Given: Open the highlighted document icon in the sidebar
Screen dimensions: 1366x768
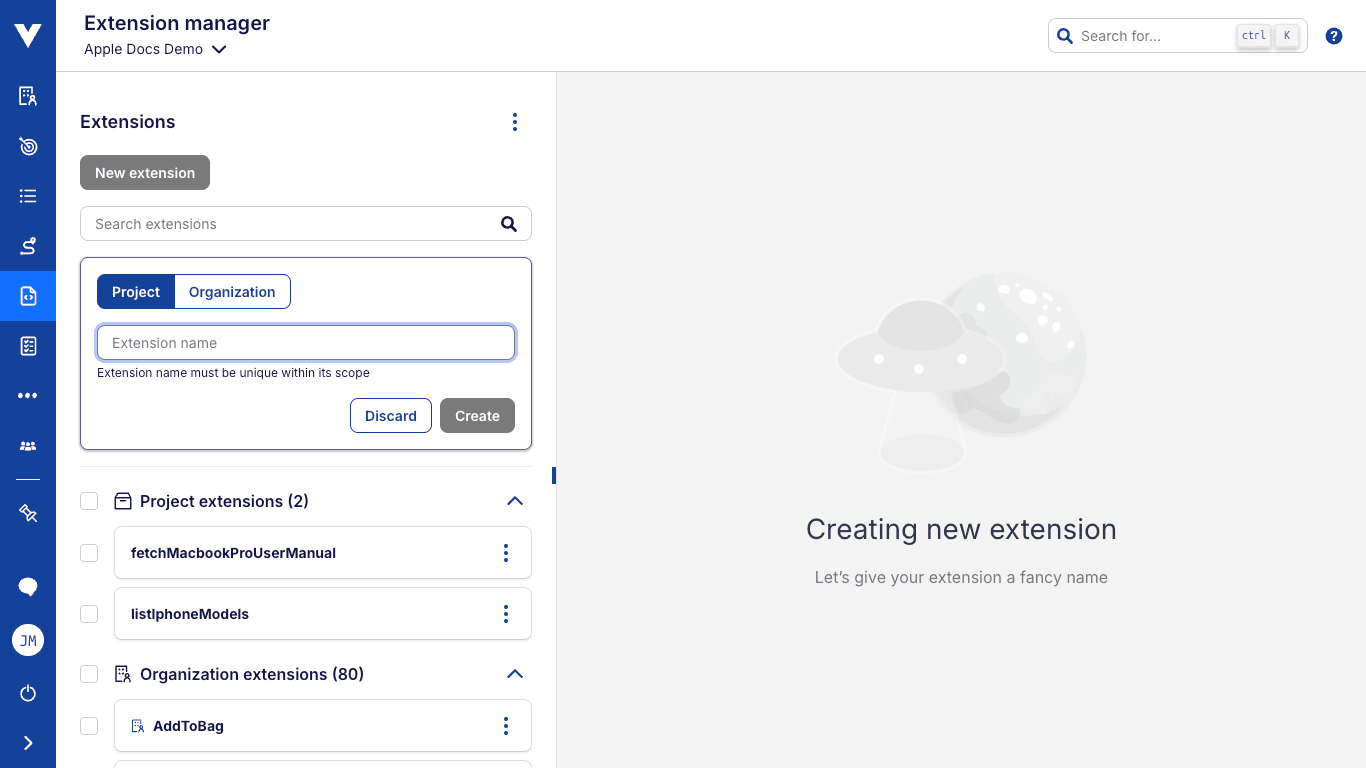Looking at the screenshot, I should click(27, 296).
